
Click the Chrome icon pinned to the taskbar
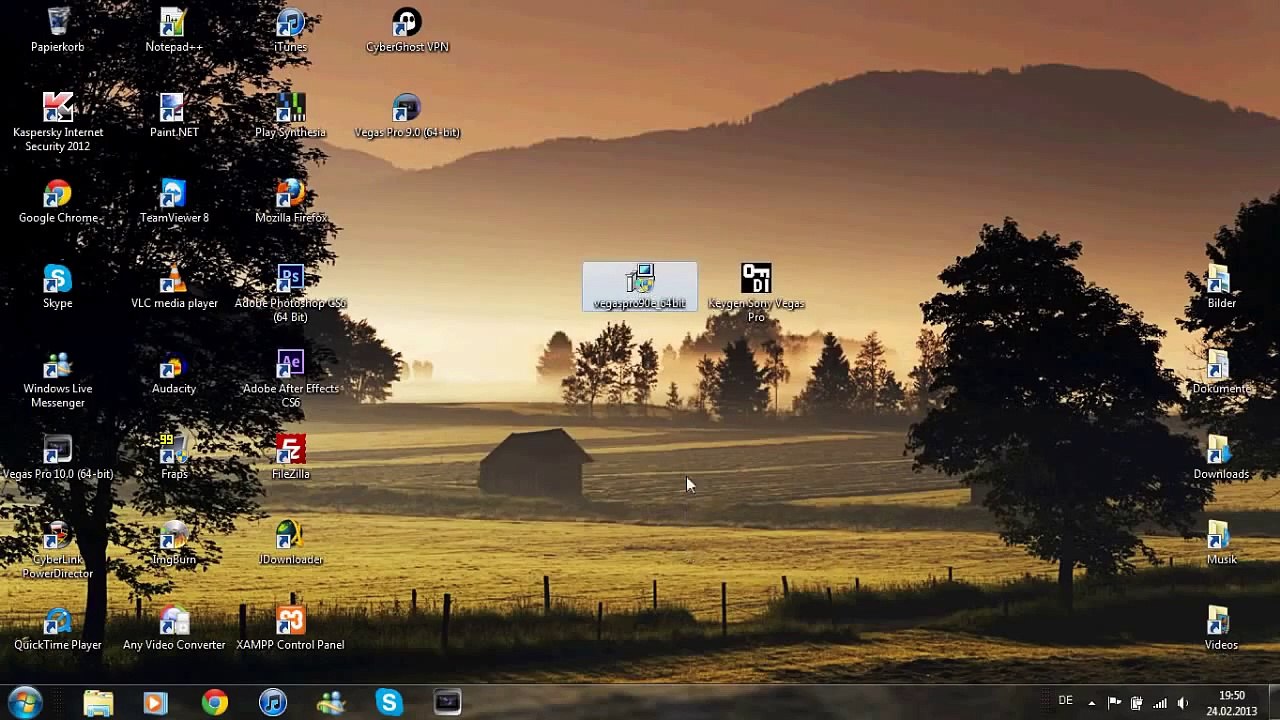214,703
